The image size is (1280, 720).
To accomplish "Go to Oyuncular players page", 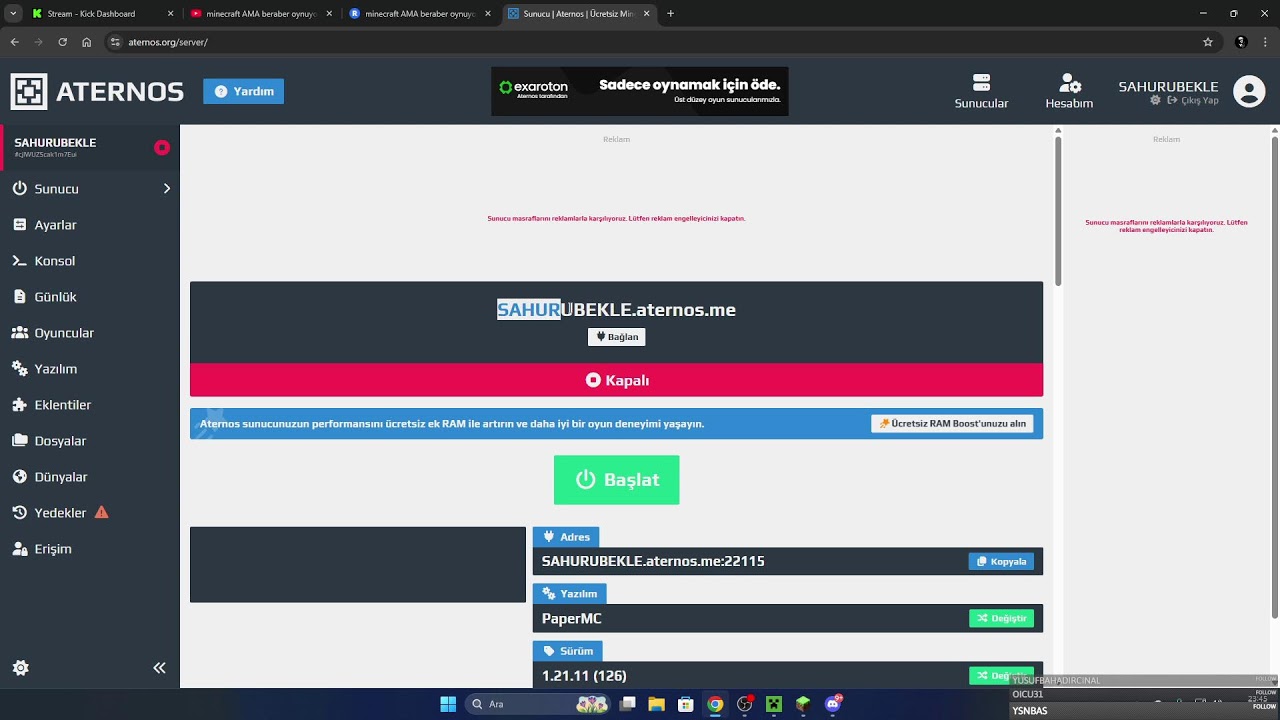I will point(90,333).
